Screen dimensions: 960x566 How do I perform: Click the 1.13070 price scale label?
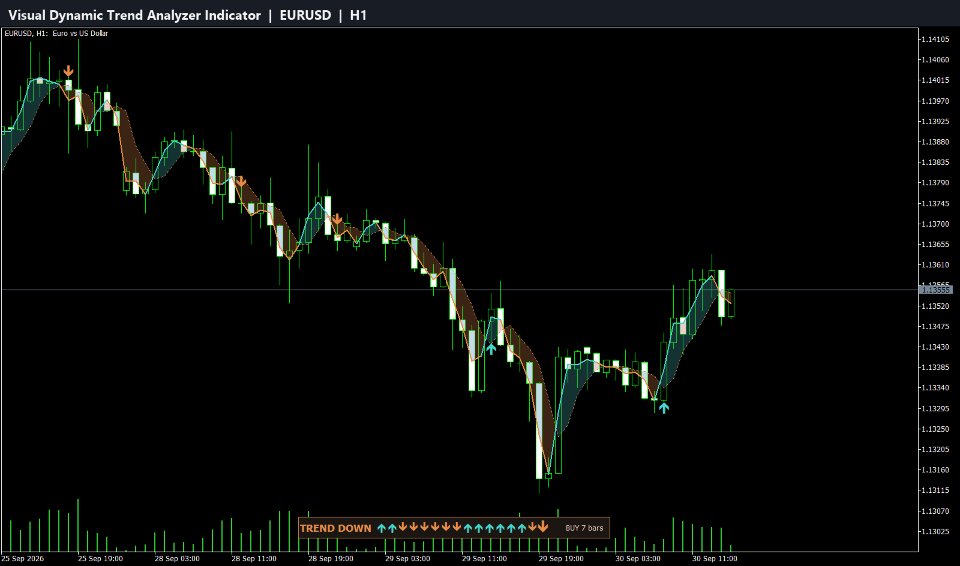[937, 511]
